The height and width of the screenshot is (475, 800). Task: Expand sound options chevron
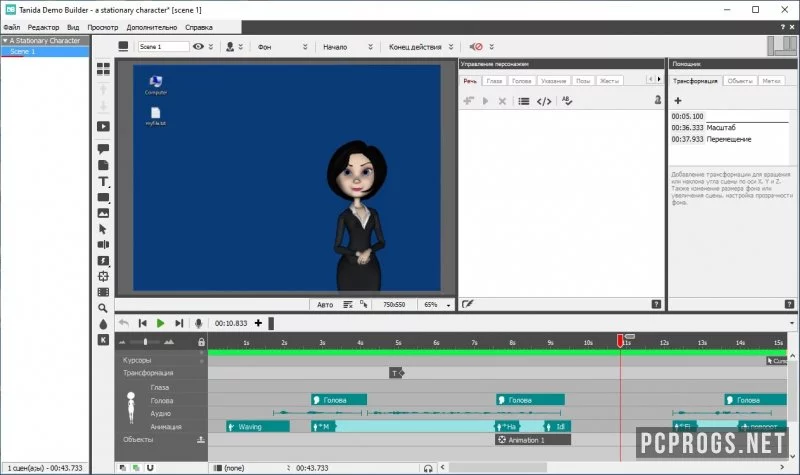click(x=491, y=46)
